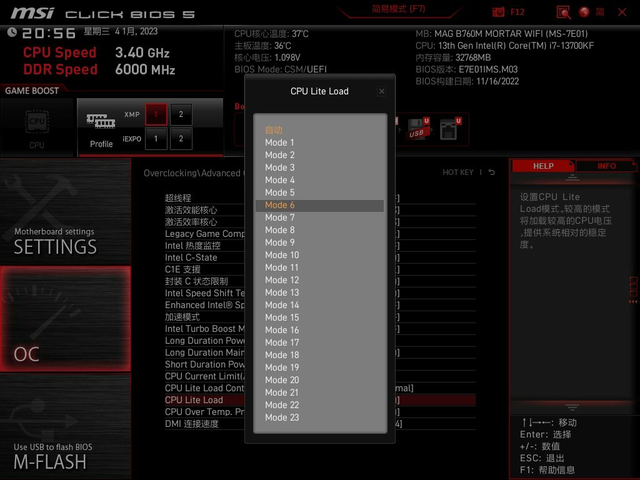The image size is (640, 480).
Task: Select the Legacy Game Comp setting
Action: [x=320, y=234]
